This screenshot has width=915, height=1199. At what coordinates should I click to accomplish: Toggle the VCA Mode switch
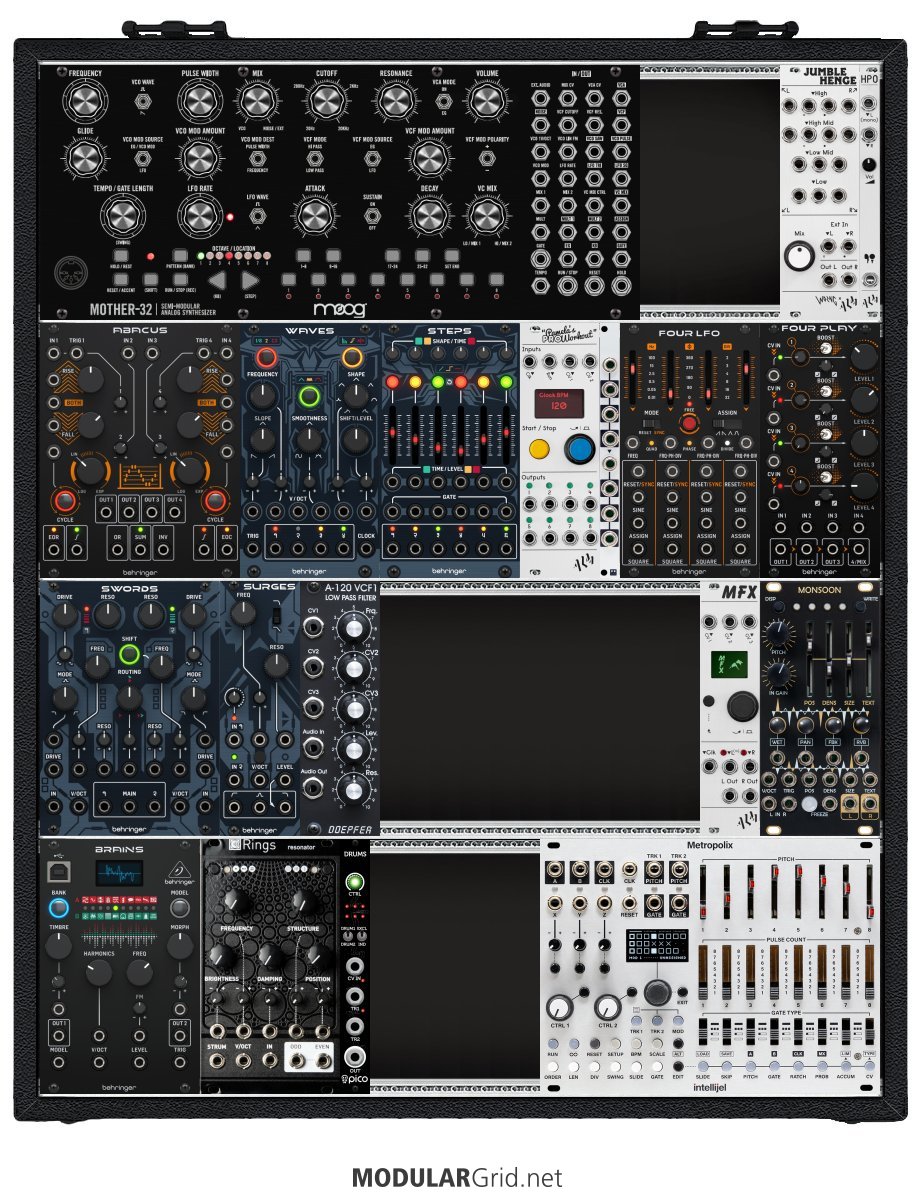444,100
